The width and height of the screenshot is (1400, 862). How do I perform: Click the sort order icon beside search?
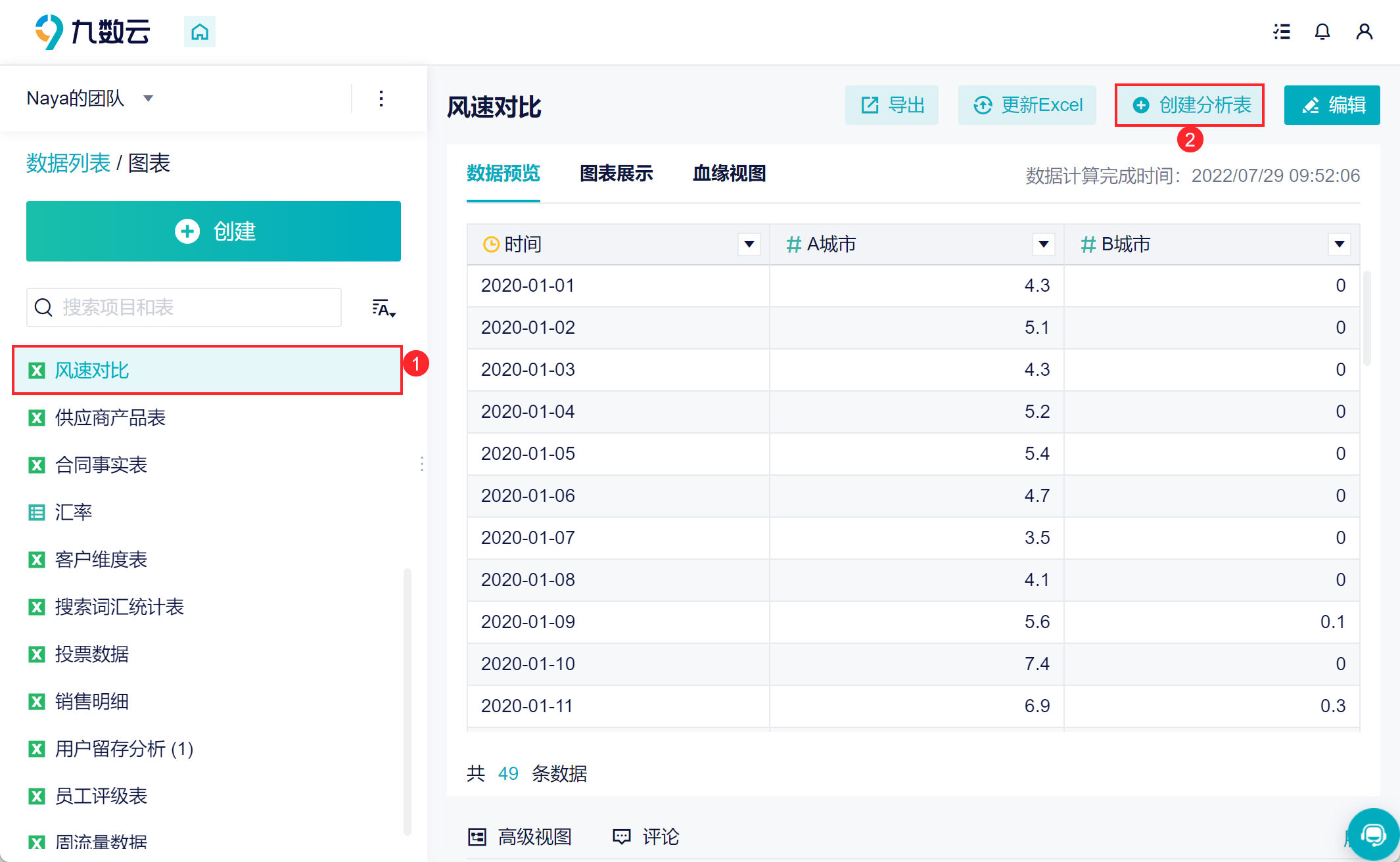click(x=384, y=308)
